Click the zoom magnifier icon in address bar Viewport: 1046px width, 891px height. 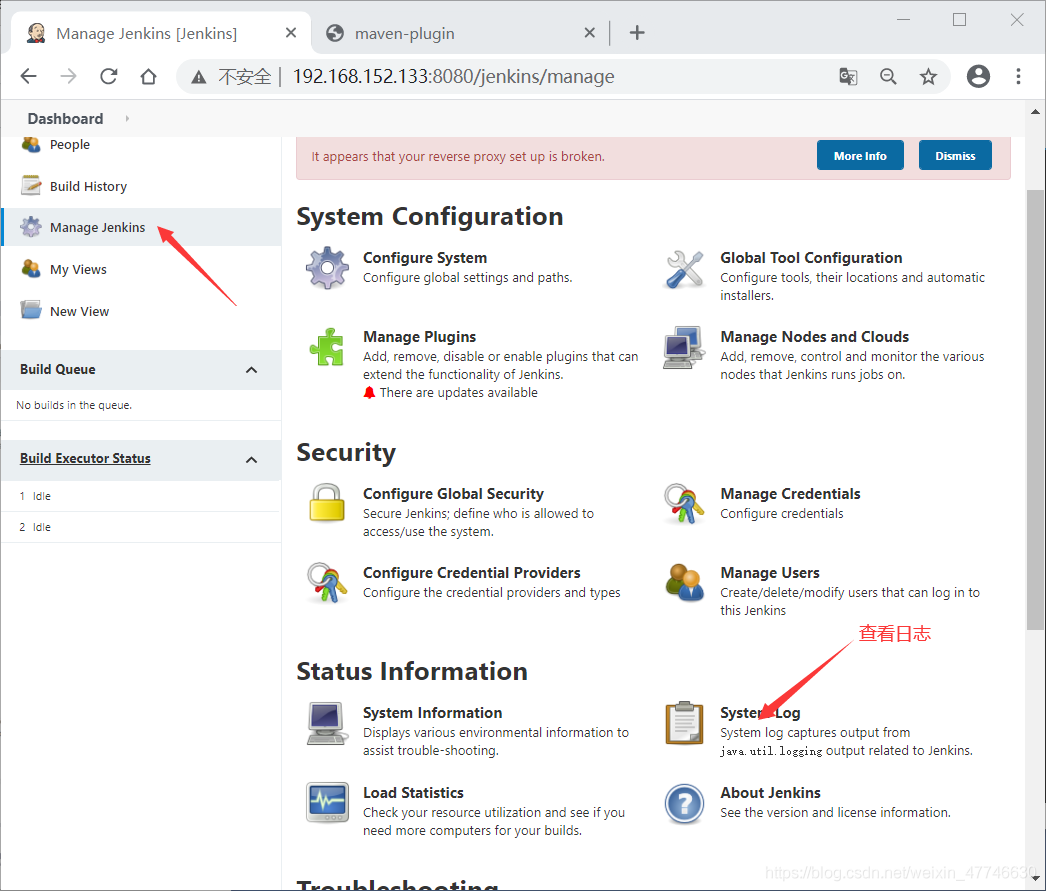point(888,77)
